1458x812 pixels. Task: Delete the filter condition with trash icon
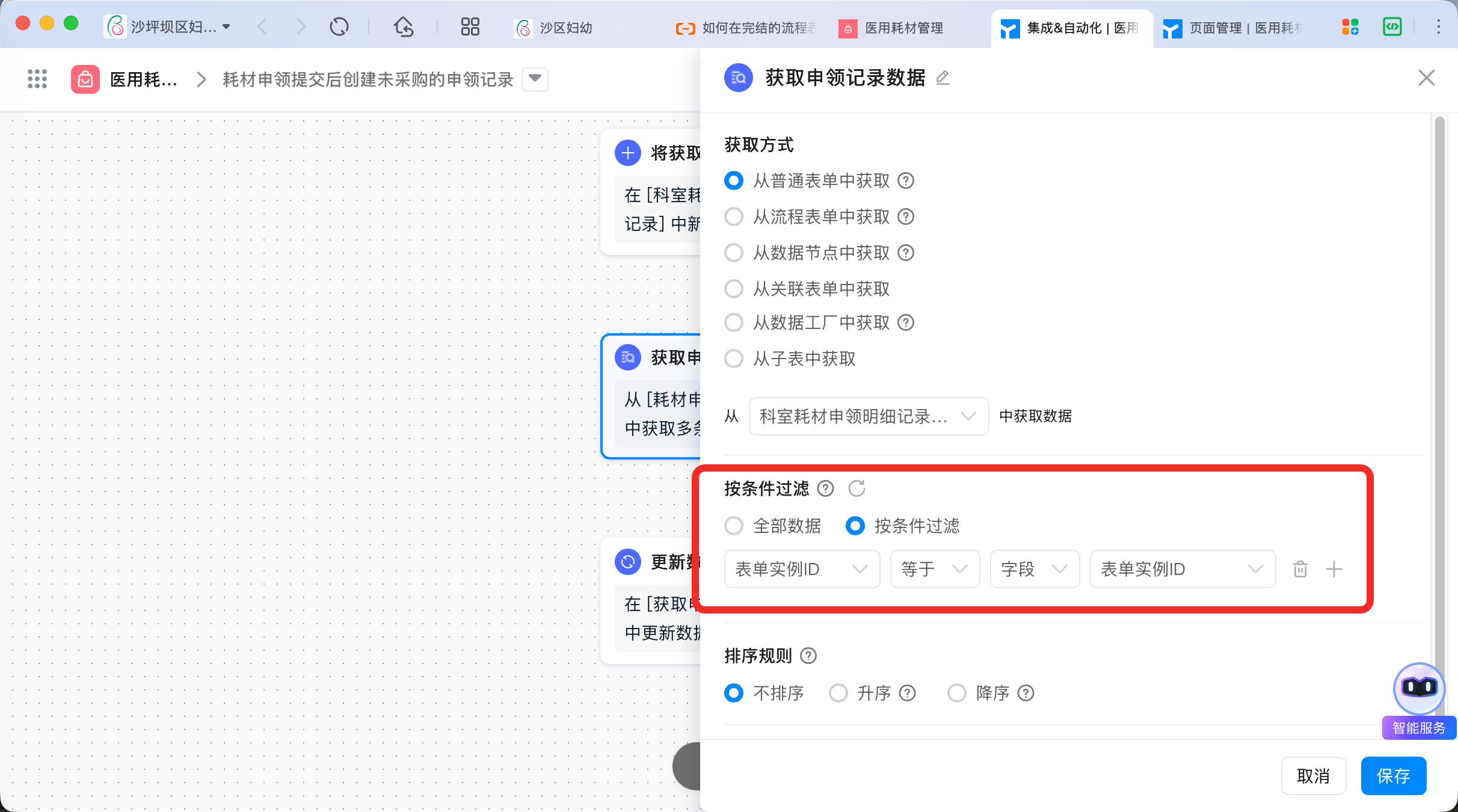(1300, 569)
